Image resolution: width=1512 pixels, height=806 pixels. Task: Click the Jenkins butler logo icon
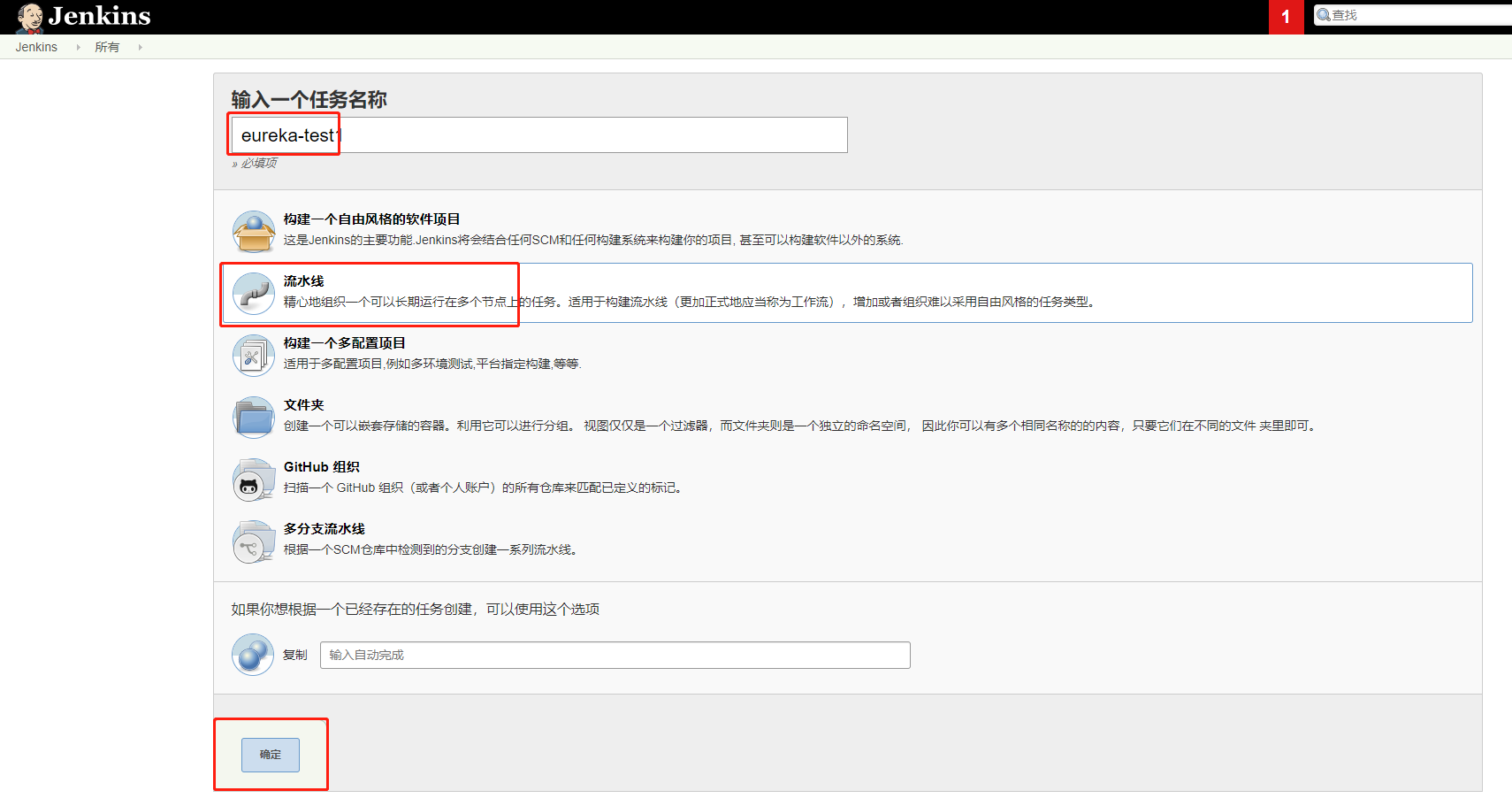click(31, 17)
